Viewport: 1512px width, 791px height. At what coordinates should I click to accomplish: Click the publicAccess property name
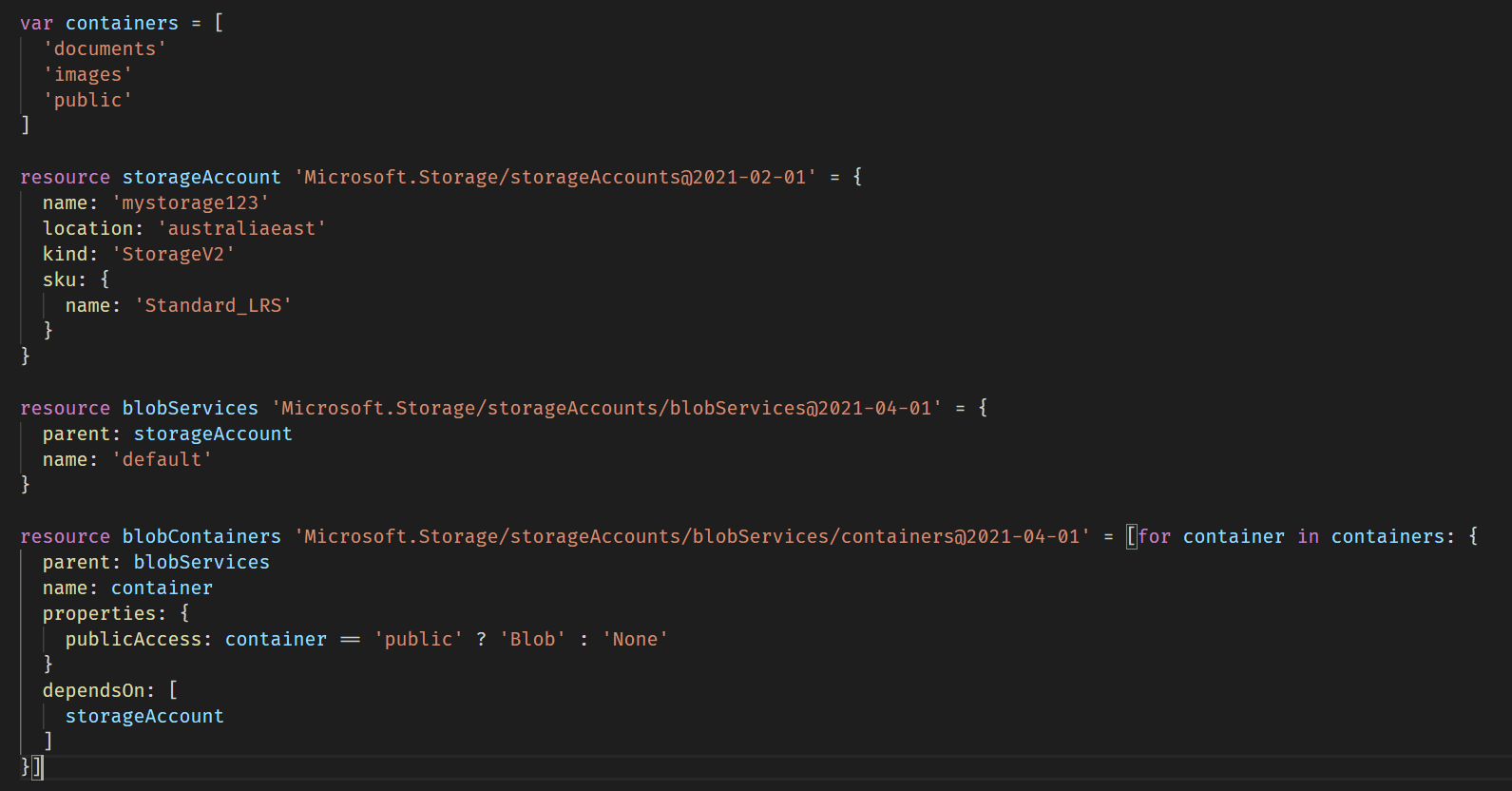point(133,639)
